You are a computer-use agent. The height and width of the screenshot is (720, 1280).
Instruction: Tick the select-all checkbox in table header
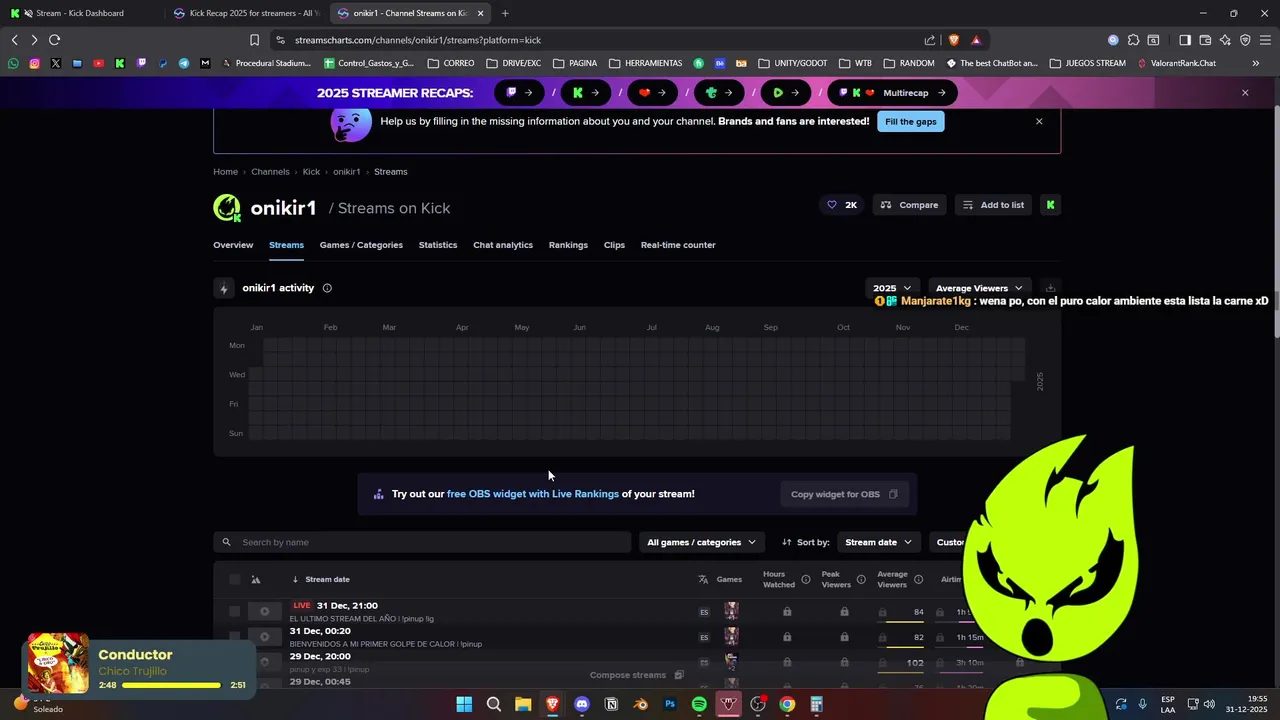[x=235, y=579]
